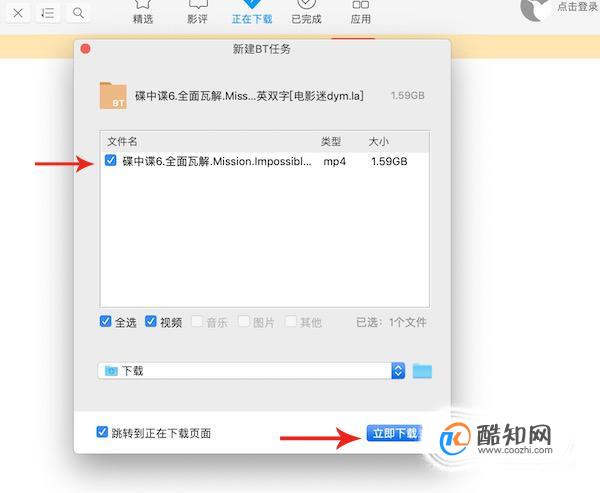This screenshot has width=600, height=493.
Task: Toggle the 音乐 filter checkbox
Action: tap(197, 321)
